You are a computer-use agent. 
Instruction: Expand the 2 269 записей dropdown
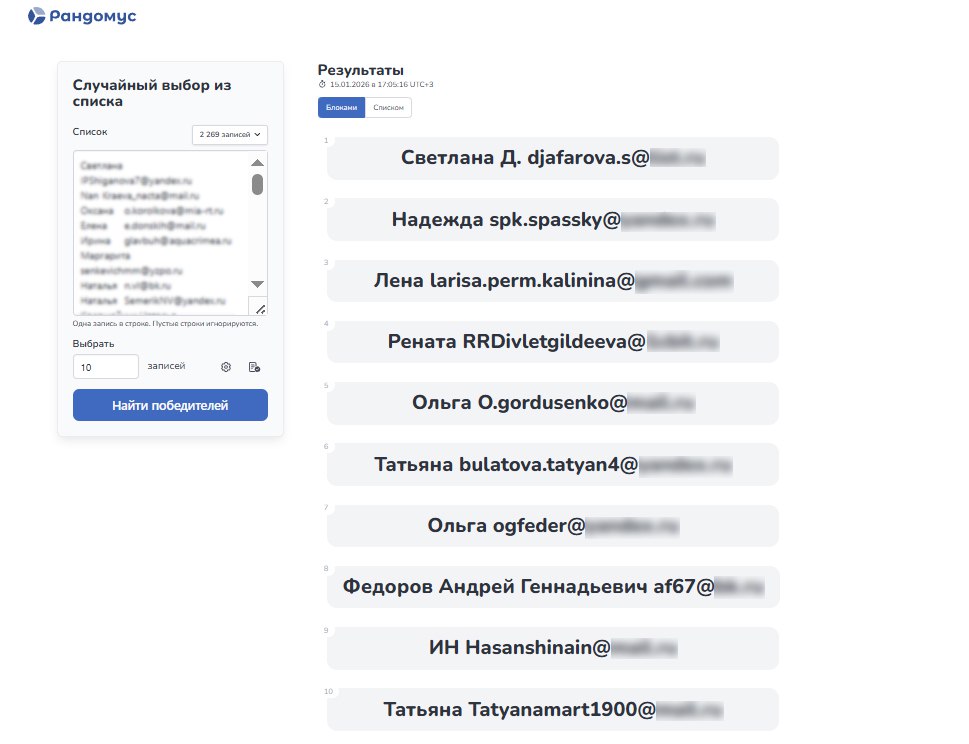point(230,134)
